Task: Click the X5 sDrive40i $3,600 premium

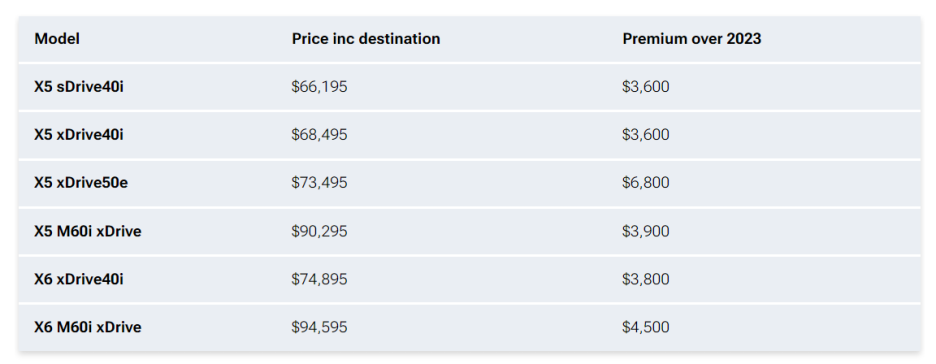Action: tap(646, 87)
